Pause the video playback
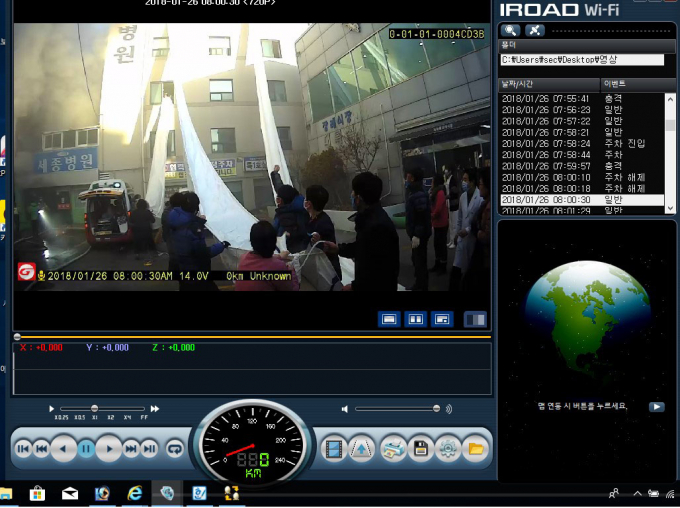This screenshot has width=680, height=508. pyautogui.click(x=86, y=449)
